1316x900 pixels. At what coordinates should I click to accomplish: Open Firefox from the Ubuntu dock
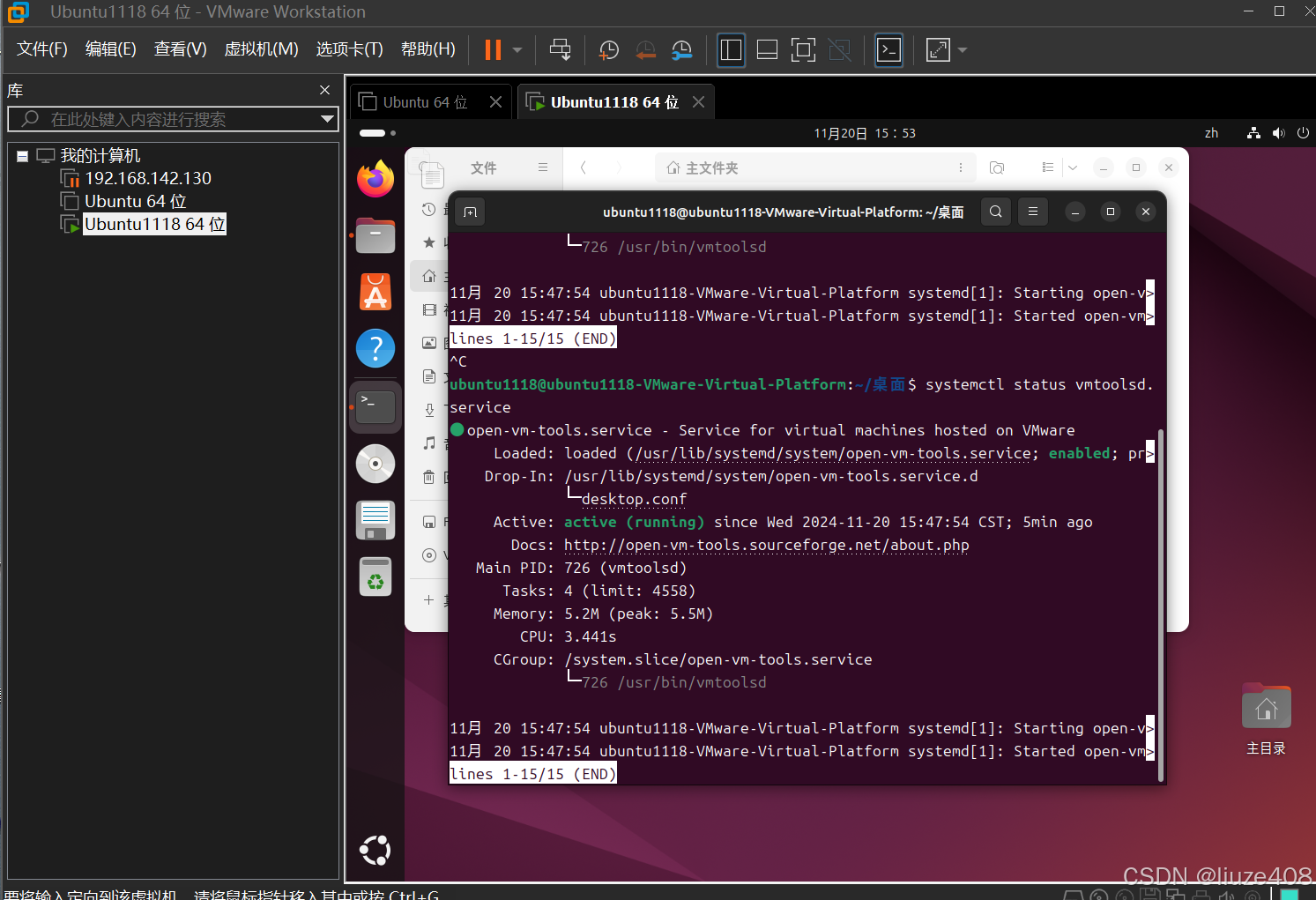point(375,179)
